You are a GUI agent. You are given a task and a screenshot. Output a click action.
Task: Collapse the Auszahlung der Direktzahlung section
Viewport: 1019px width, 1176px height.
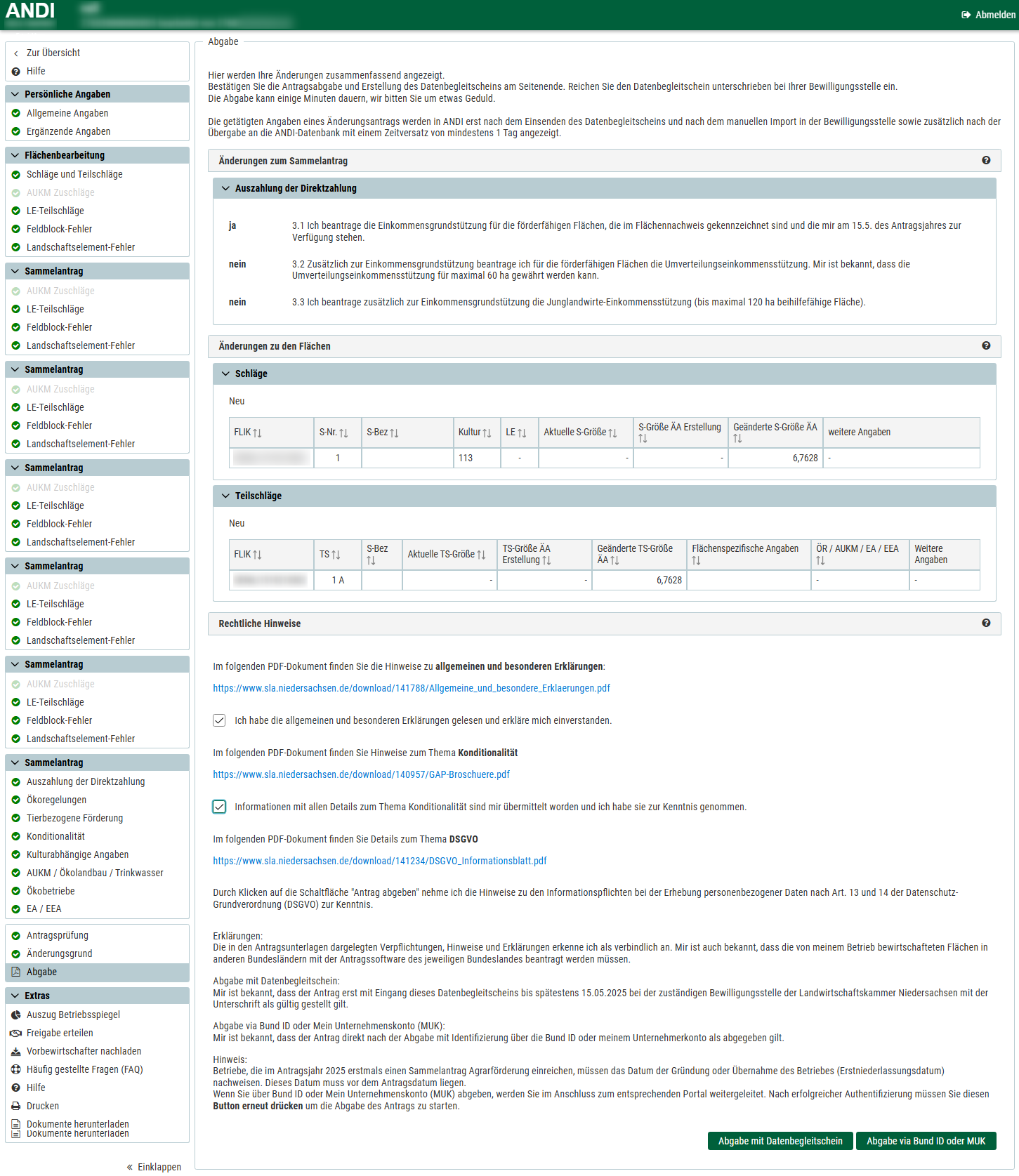click(x=225, y=188)
